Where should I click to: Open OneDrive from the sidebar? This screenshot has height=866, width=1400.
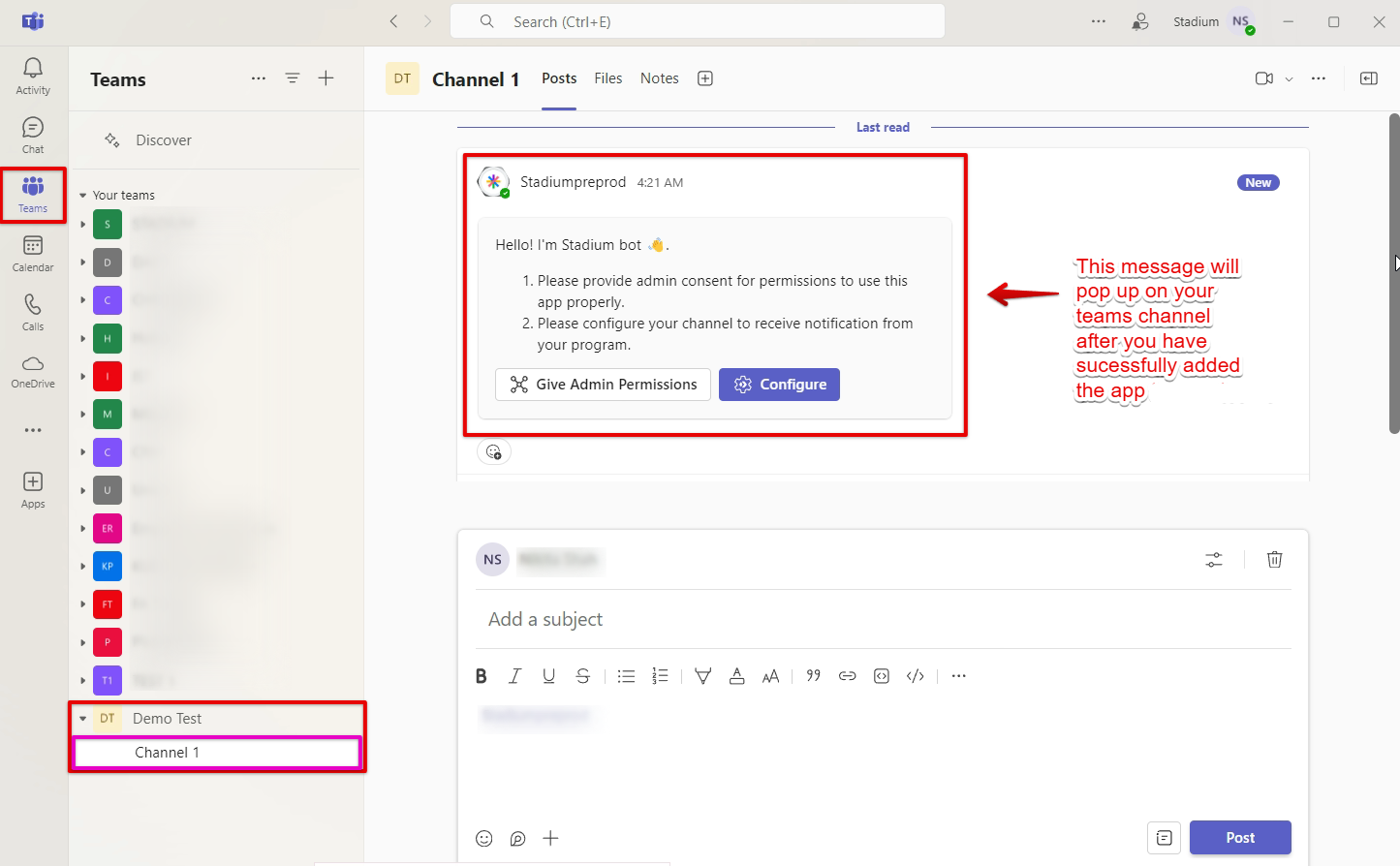33,371
